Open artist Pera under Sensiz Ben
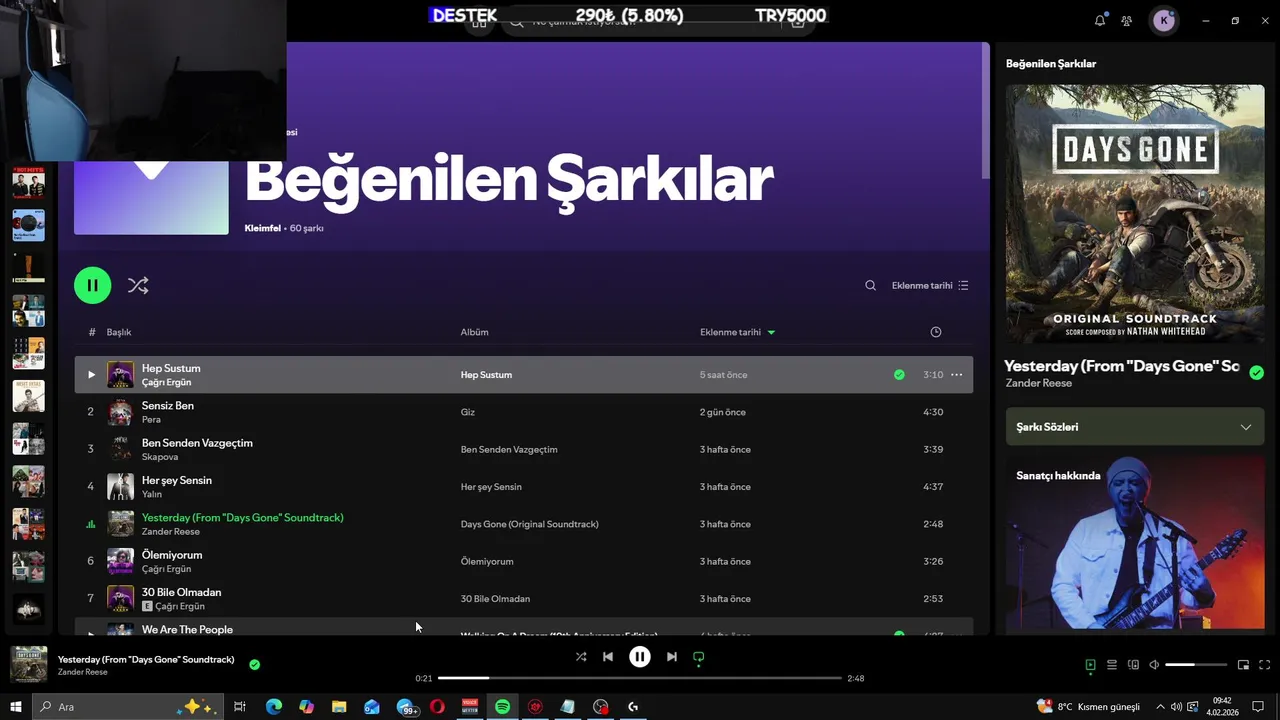This screenshot has width=1280, height=720. click(x=151, y=420)
